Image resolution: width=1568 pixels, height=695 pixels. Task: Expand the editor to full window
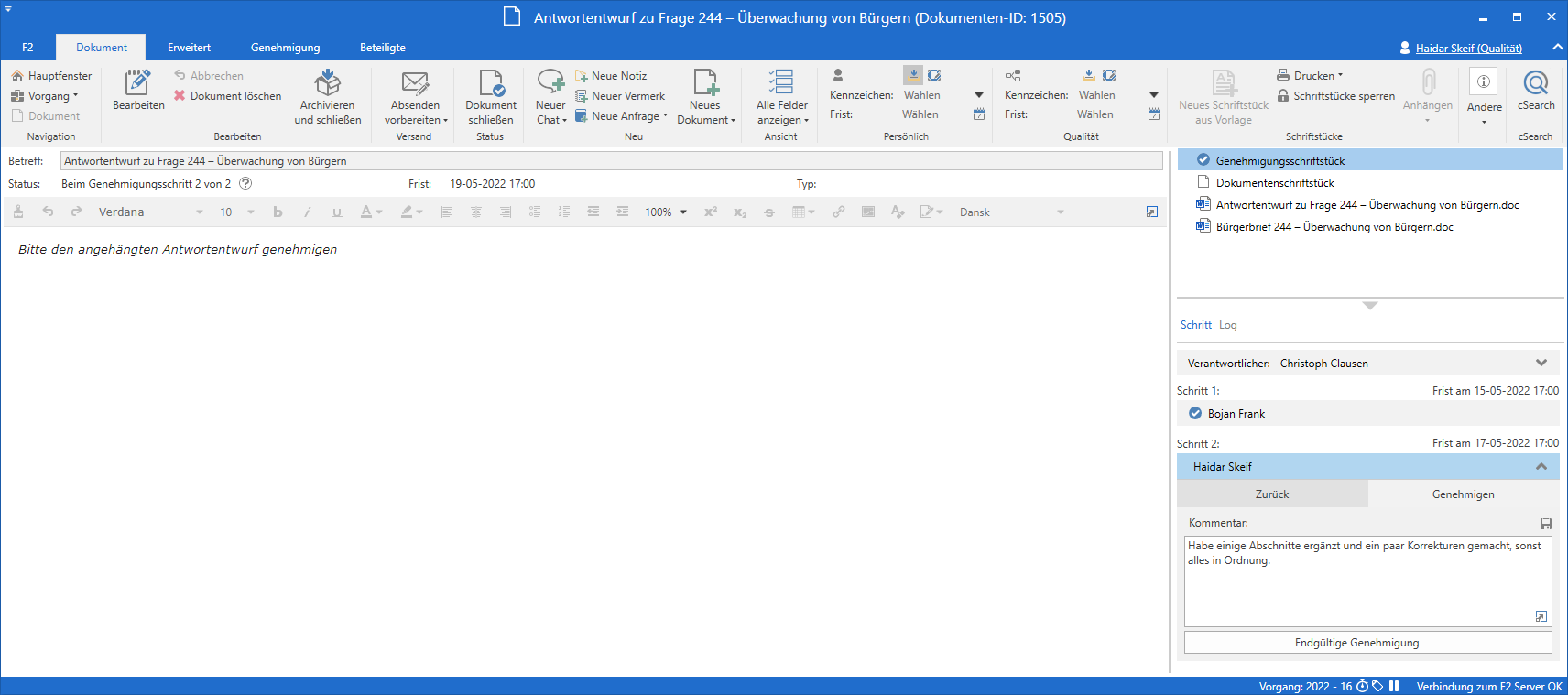1152,212
